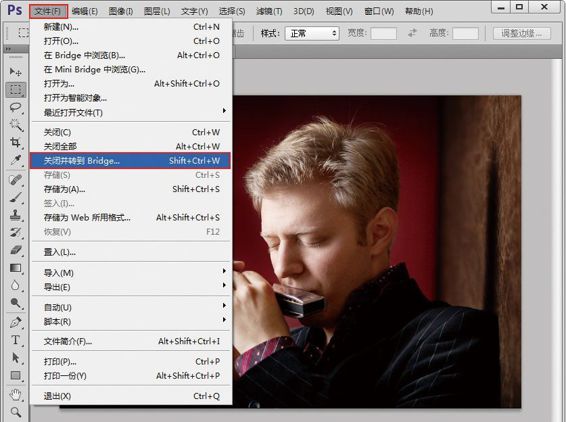This screenshot has height=422, width=566.
Task: Select the Eyedropper tool
Action: 15,160
